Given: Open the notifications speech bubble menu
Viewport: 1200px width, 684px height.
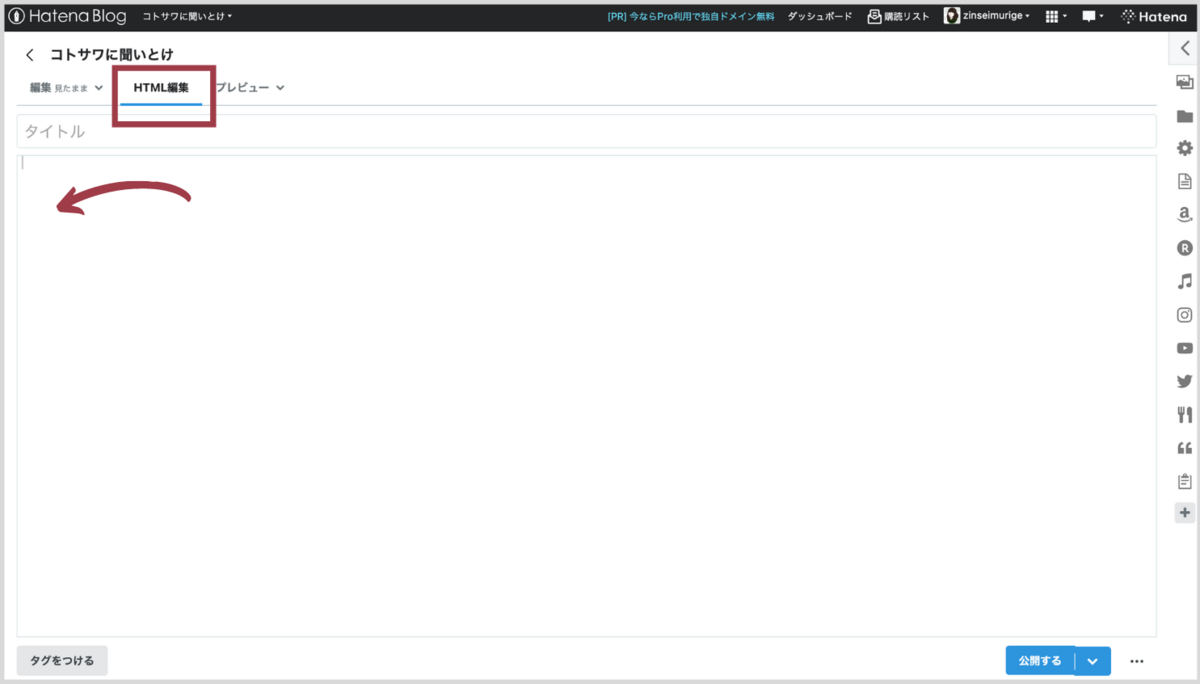Looking at the screenshot, I should (1093, 16).
